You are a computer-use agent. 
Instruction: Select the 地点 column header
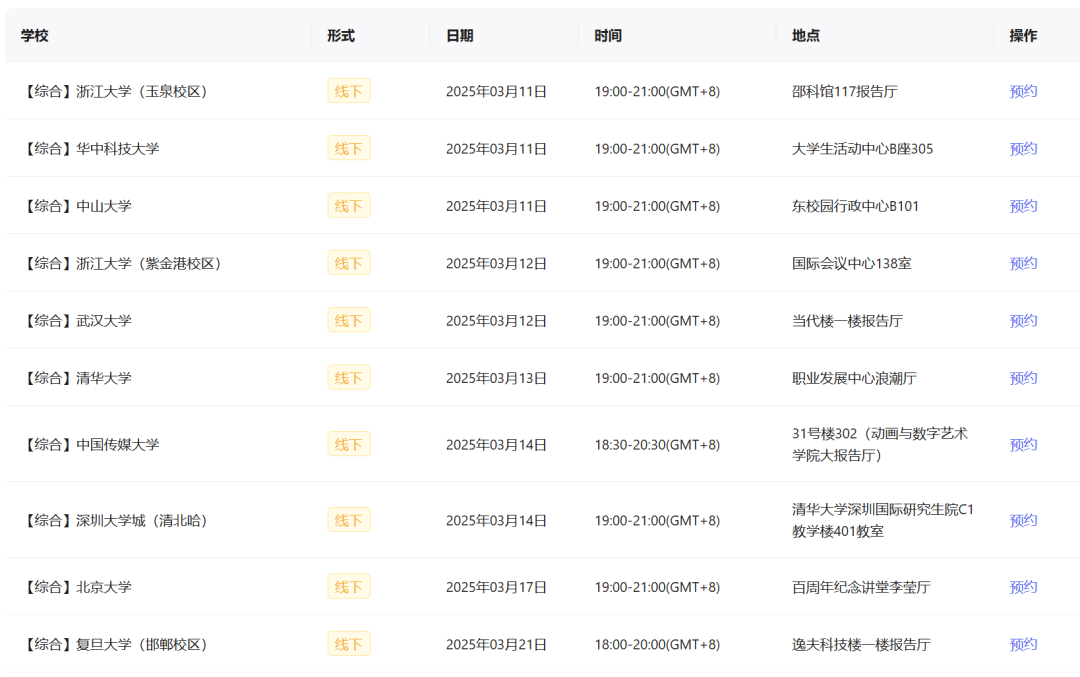point(806,35)
